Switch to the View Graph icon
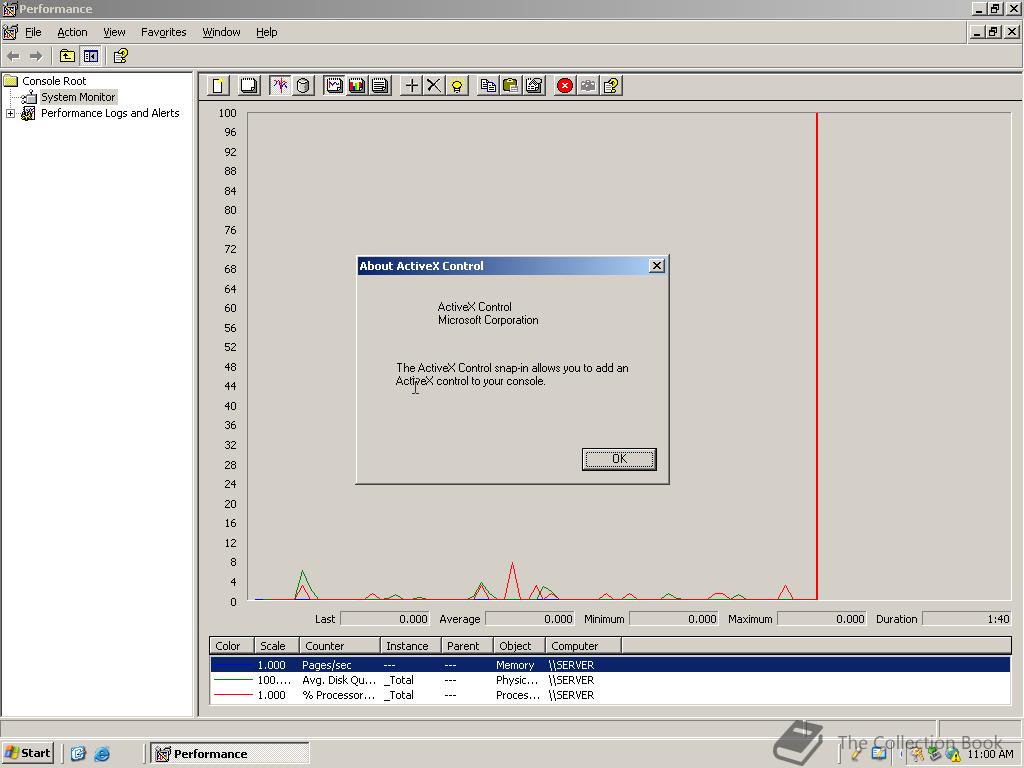1024x768 pixels. tap(334, 86)
